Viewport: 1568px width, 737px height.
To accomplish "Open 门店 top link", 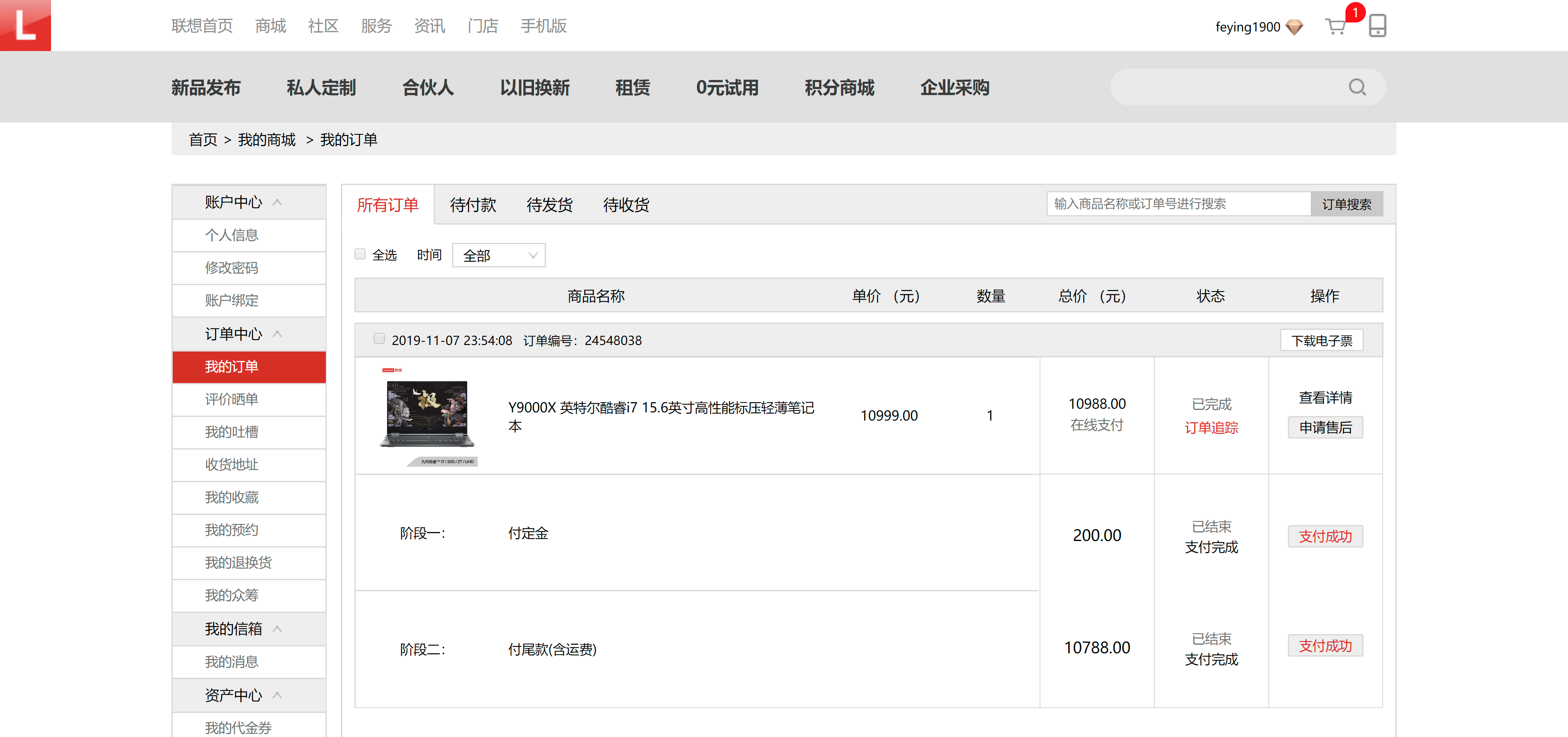I will (x=483, y=26).
